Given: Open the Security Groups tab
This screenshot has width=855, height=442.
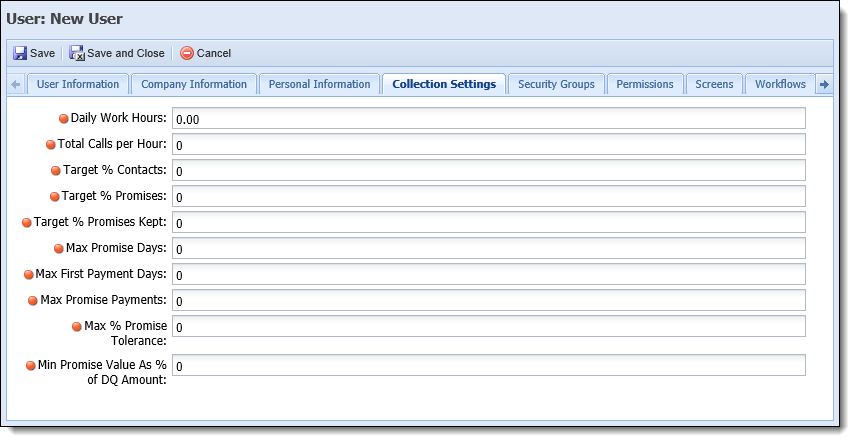Looking at the screenshot, I should [x=556, y=84].
